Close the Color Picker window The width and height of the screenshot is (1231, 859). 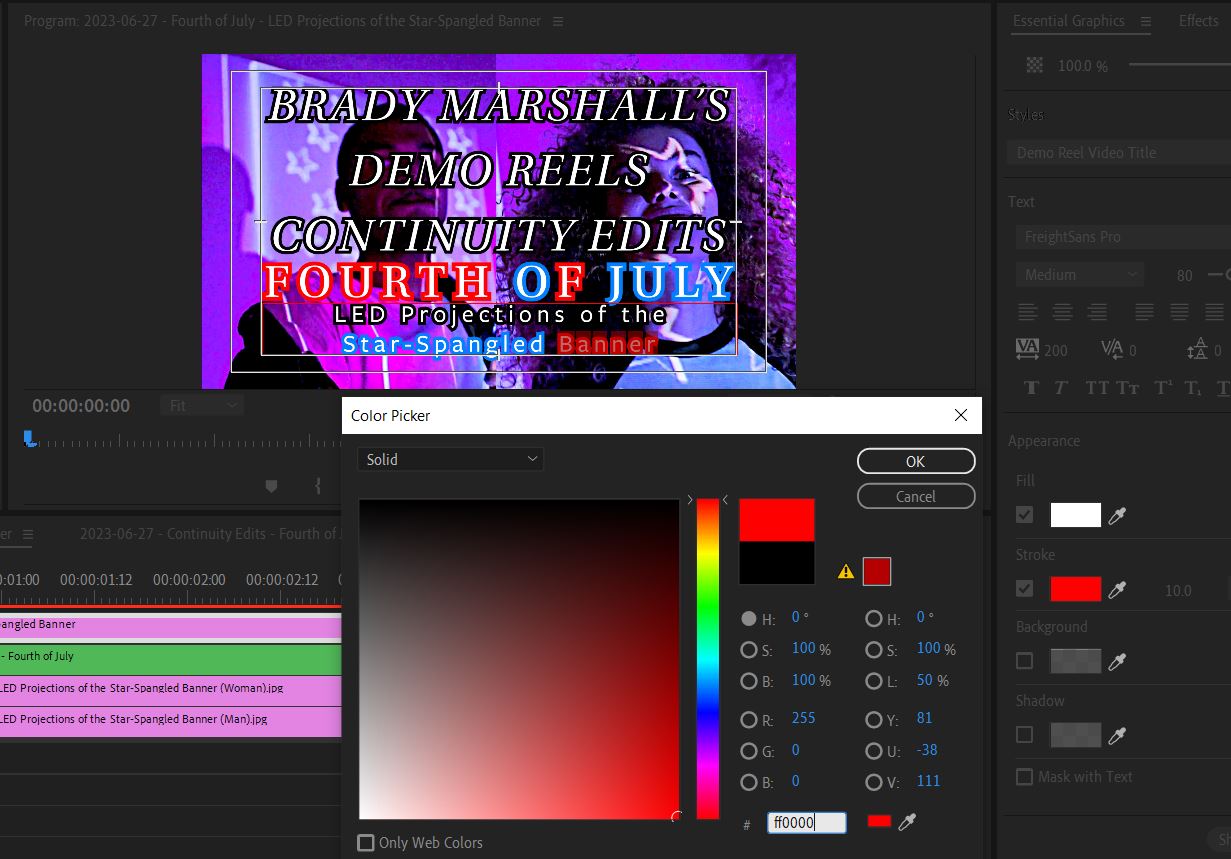click(x=960, y=415)
